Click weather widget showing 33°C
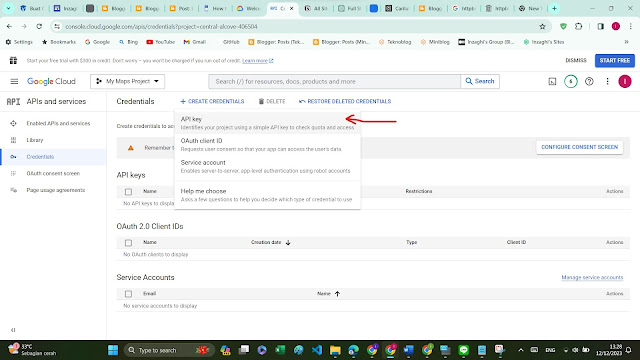This screenshot has height=360, width=640. (x=32, y=350)
